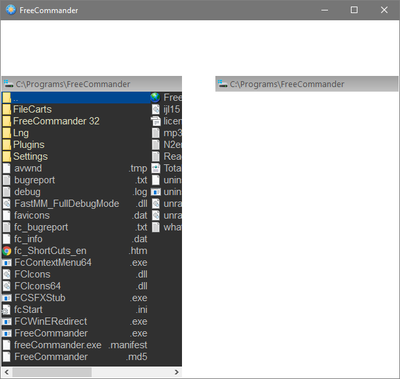This screenshot has height=379, width=400.
Task: Click the FreeCommander logo in title bar
Action: (11, 10)
